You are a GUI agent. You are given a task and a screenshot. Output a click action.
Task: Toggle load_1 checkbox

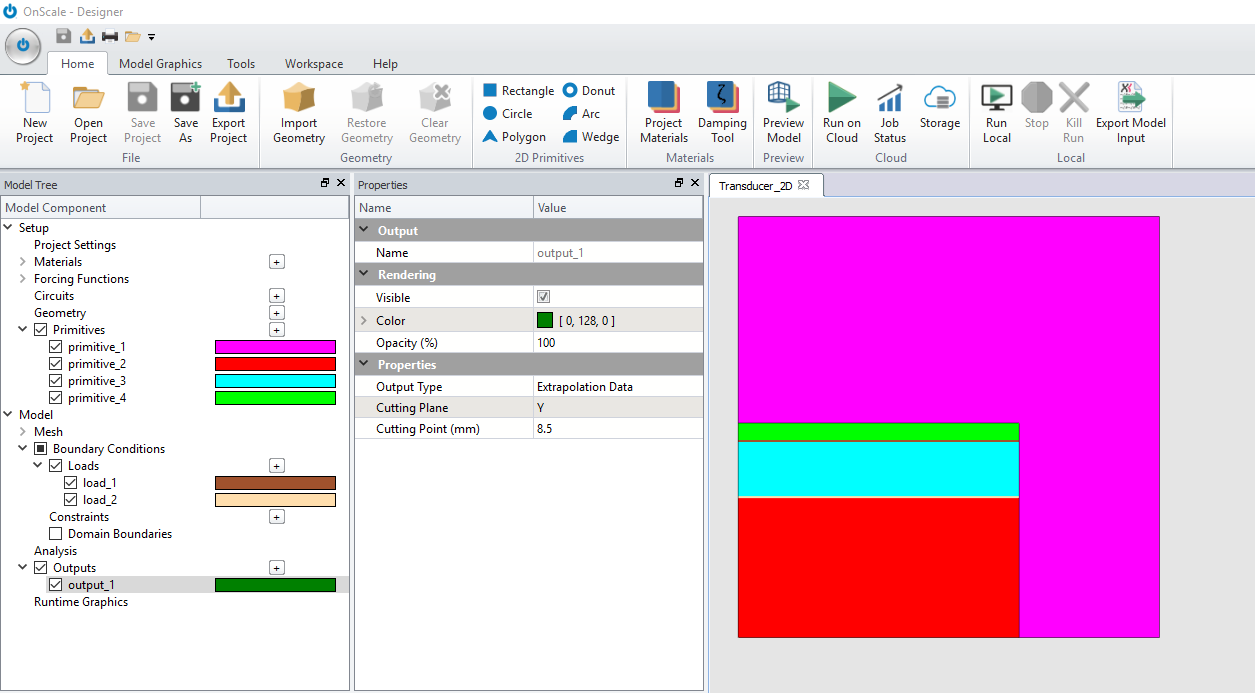point(71,483)
